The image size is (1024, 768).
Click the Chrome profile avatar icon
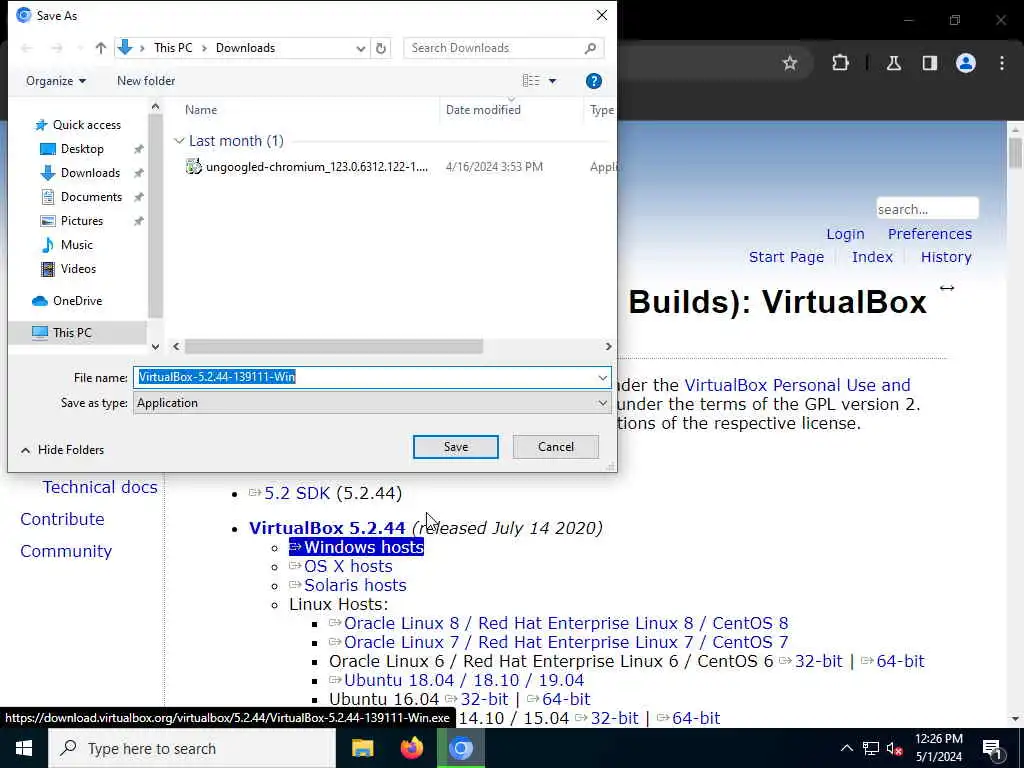click(966, 63)
